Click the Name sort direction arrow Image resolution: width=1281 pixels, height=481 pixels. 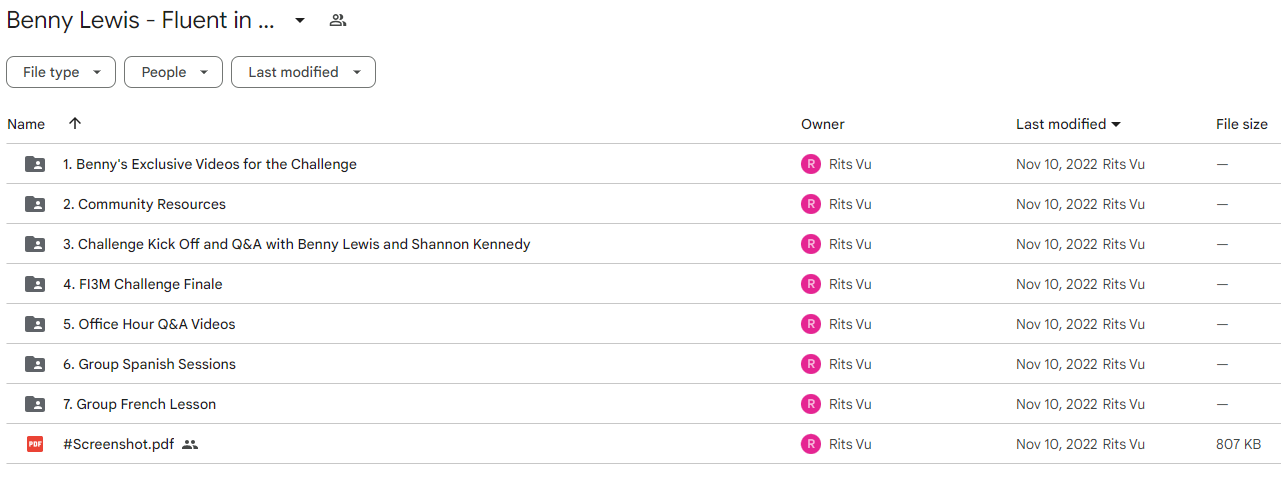[75, 124]
